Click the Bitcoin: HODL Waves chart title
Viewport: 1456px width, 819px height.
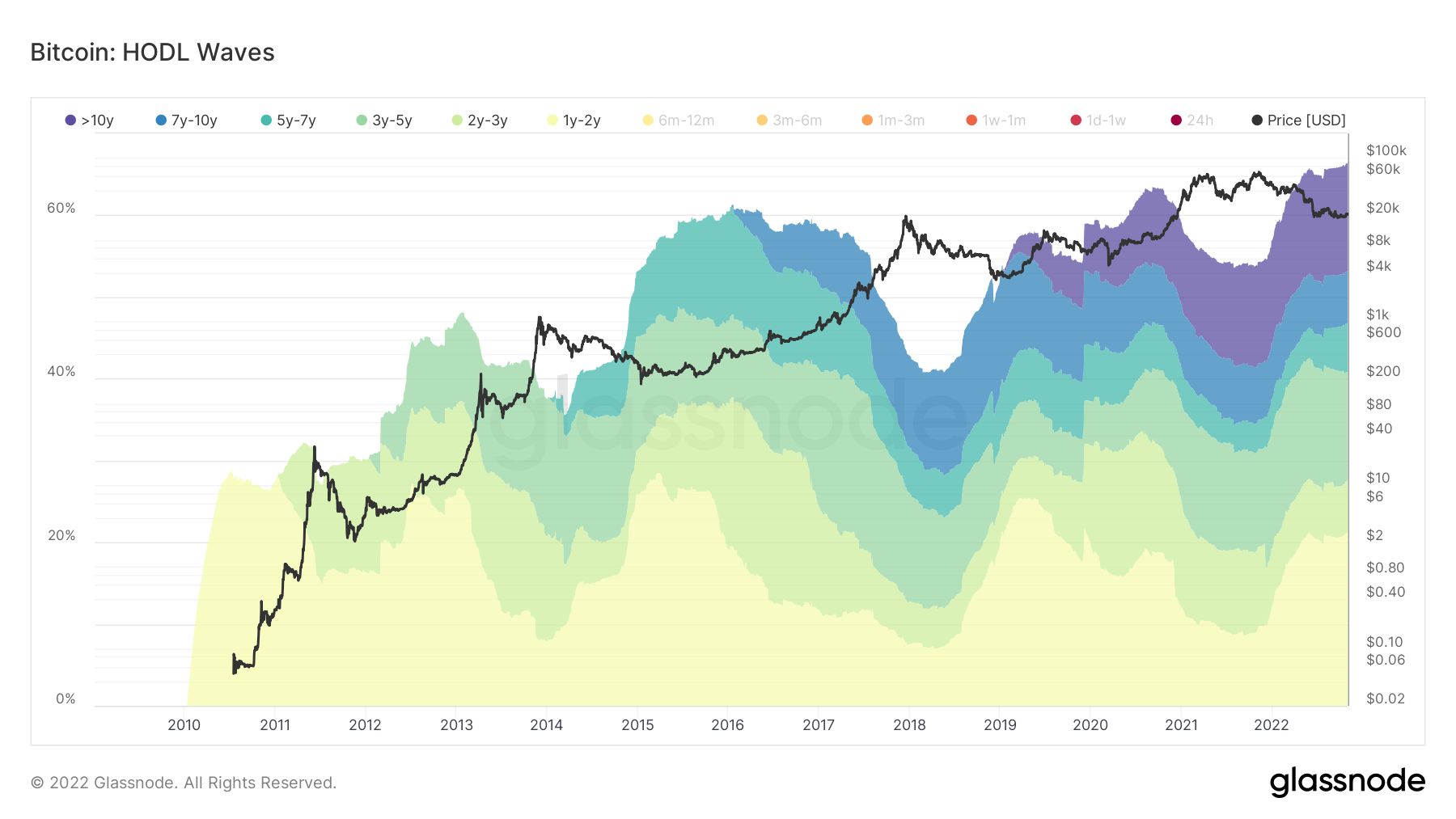pos(152,53)
